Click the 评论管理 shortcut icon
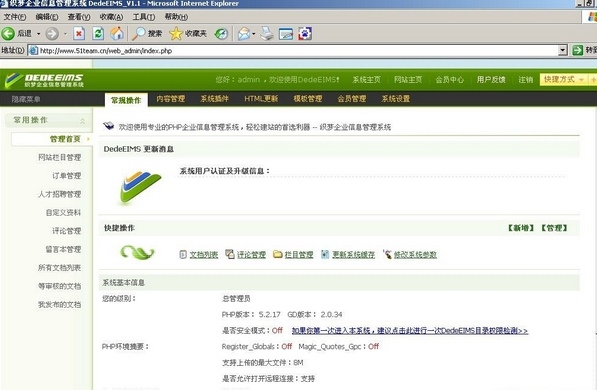This screenshot has width=597, height=390. pyautogui.click(x=230, y=254)
